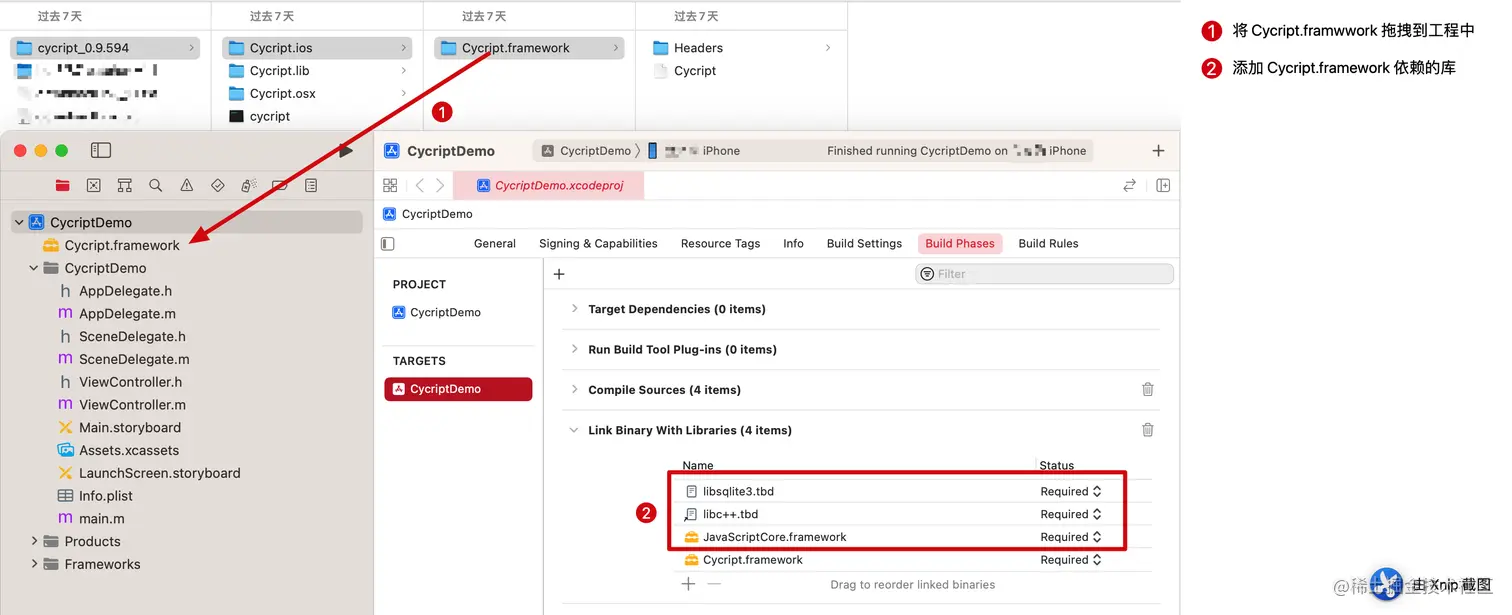Add an editor on the right
1512x615 pixels.
click(1163, 185)
